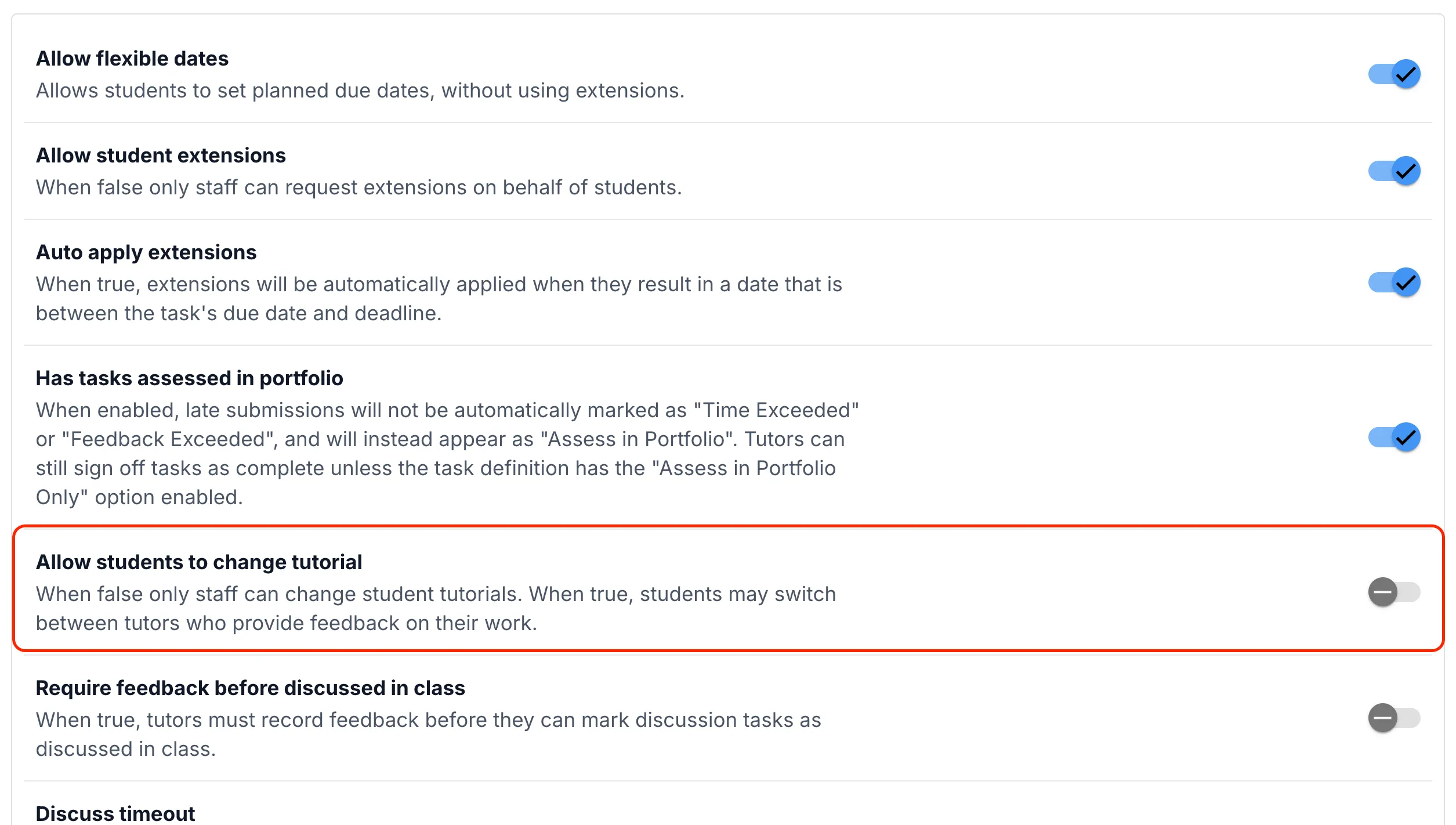Screen dimensions: 1456x825
Task: Select the Allow student extensions title
Action: 161,155
